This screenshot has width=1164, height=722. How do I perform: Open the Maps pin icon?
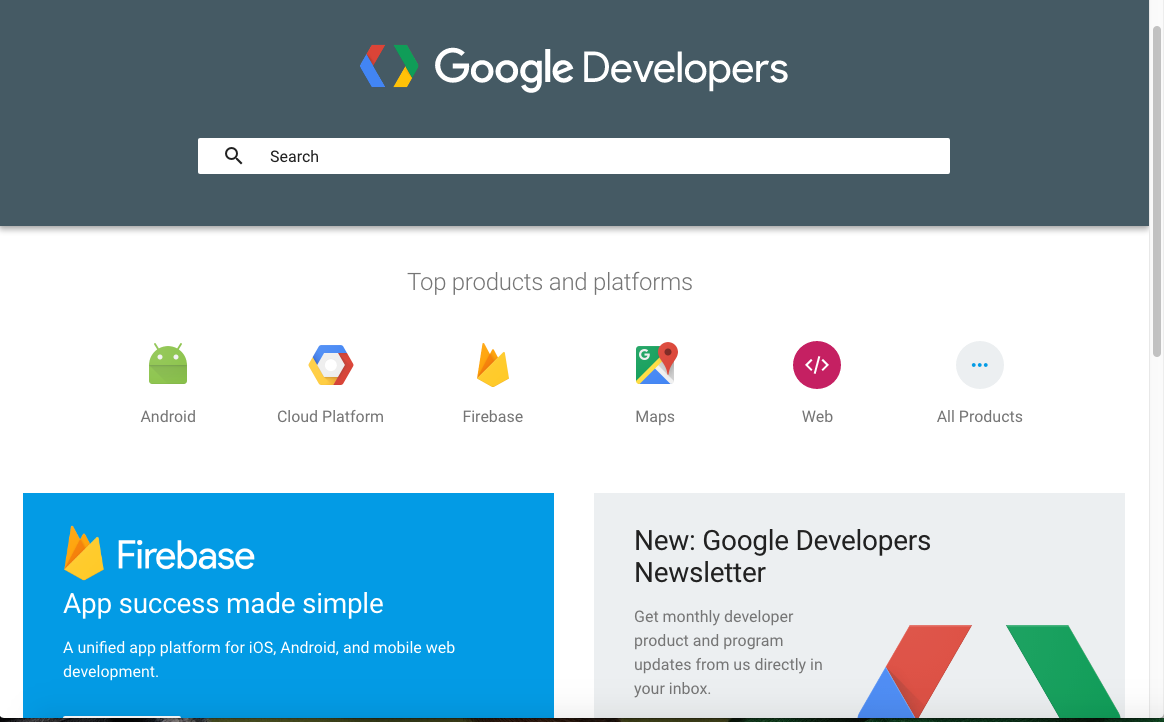[x=655, y=365]
